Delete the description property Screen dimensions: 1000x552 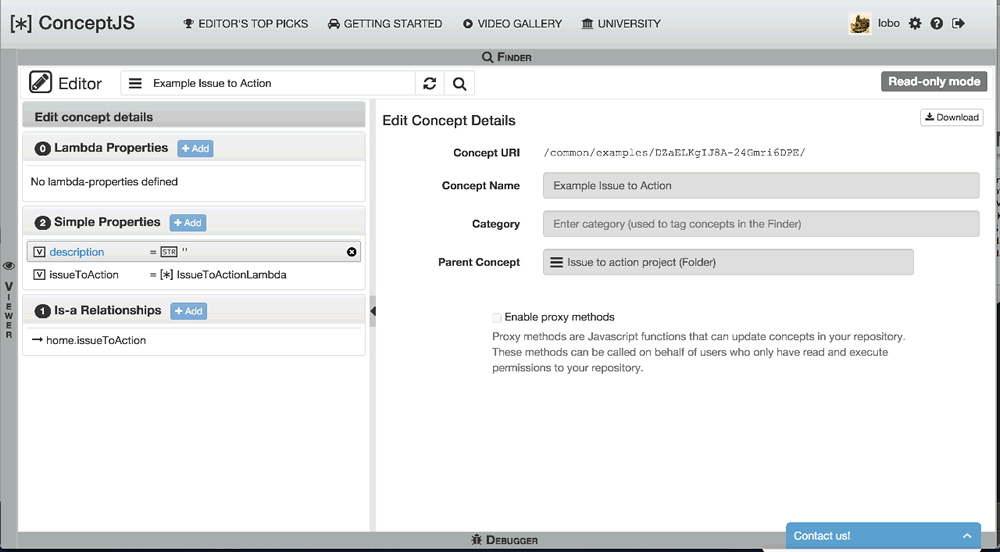click(x=351, y=252)
